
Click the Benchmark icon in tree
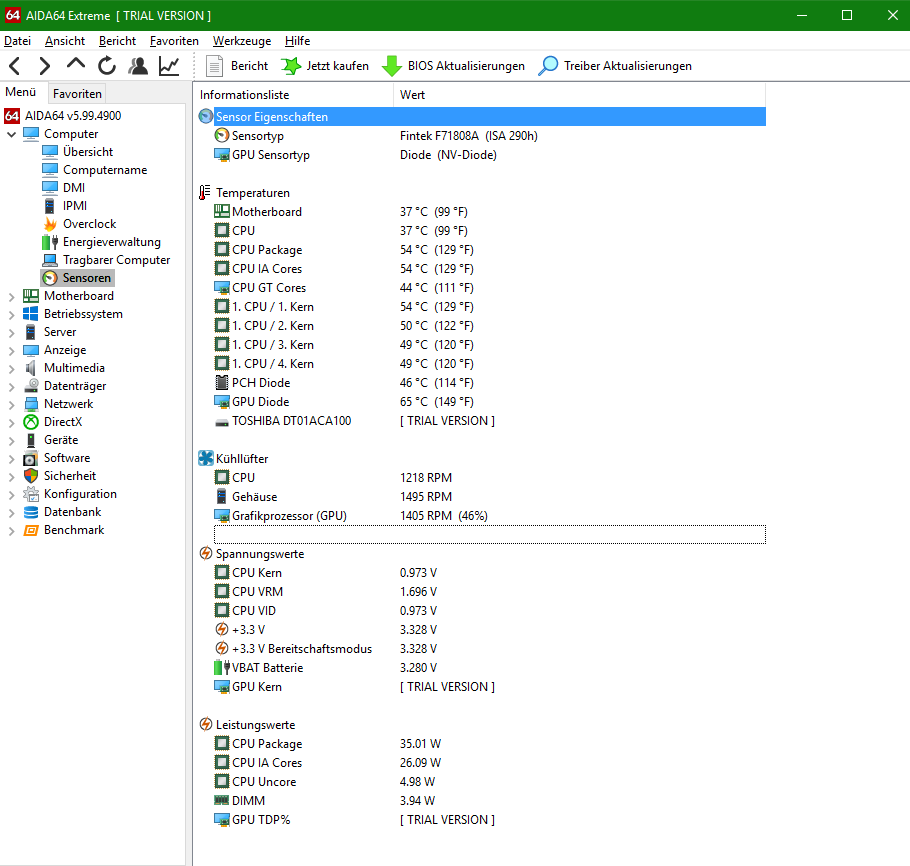(x=31, y=530)
